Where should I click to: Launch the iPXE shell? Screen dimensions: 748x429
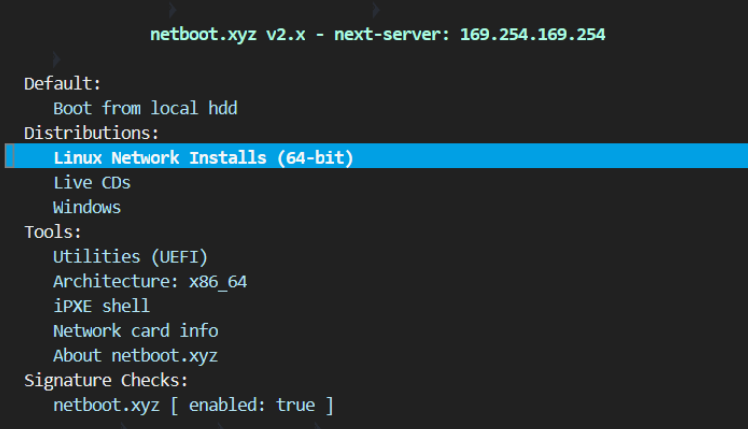click(x=101, y=306)
